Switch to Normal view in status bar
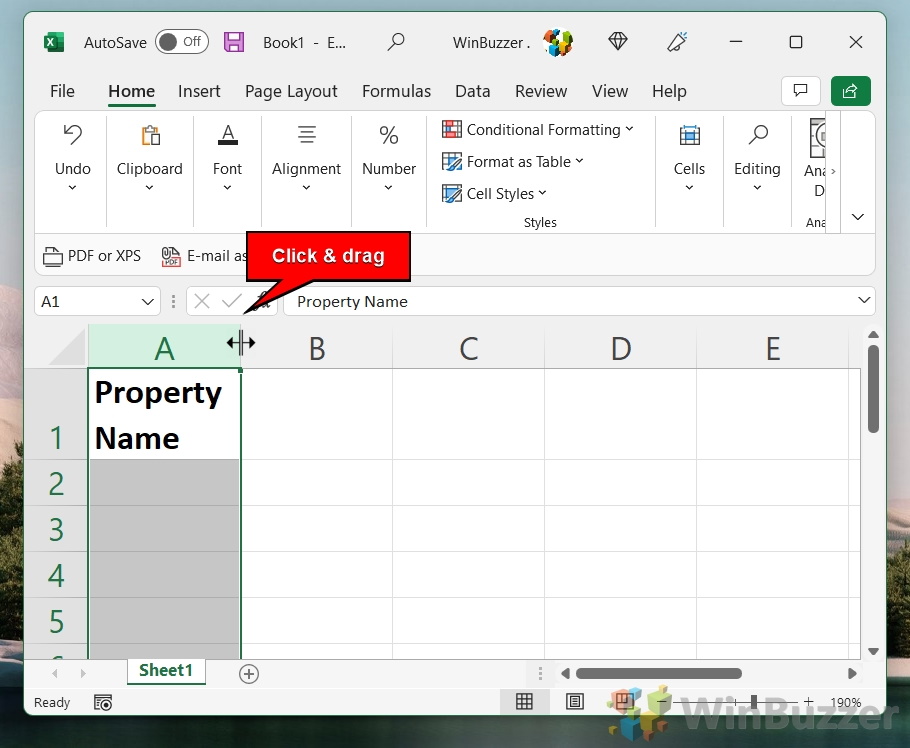Viewport: 910px width, 748px height. coord(524,701)
